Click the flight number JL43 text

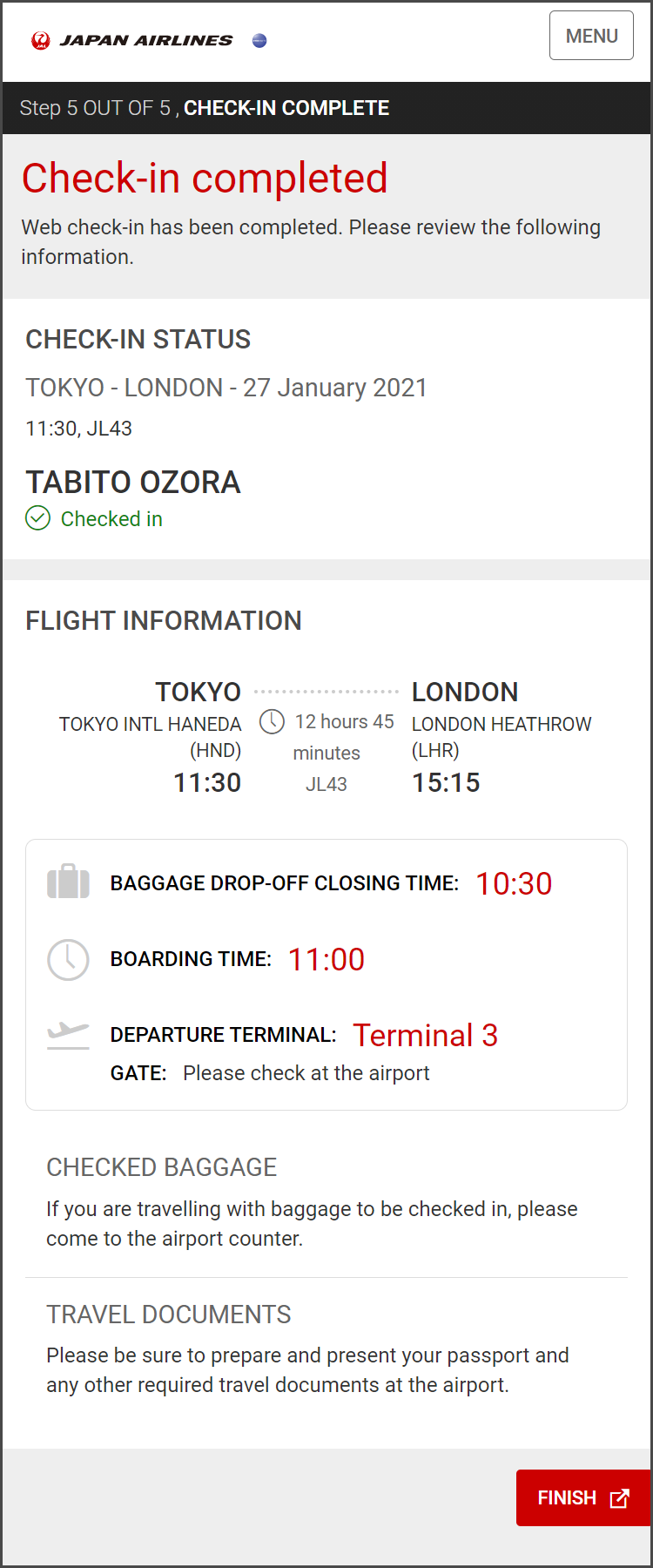point(326,783)
